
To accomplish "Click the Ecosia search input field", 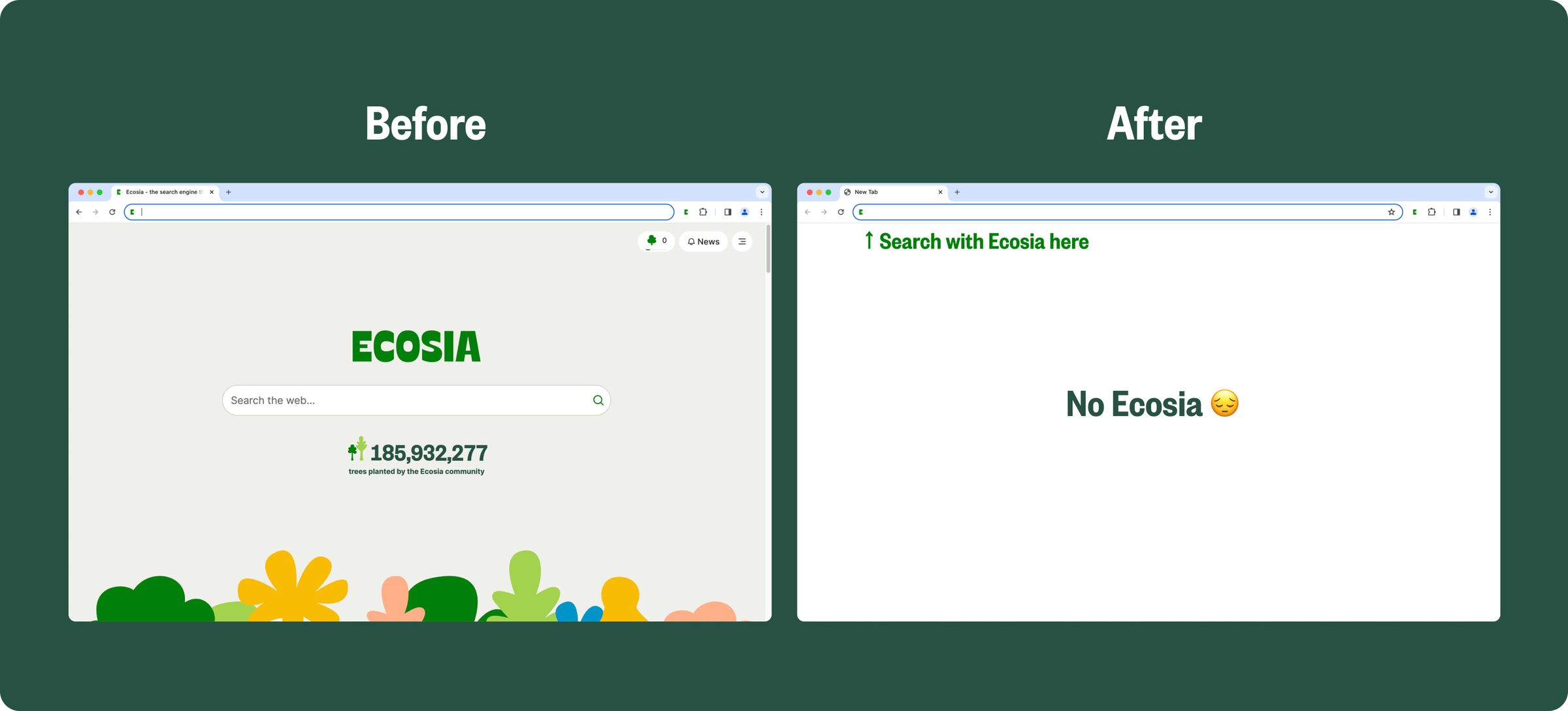I will pos(417,400).
